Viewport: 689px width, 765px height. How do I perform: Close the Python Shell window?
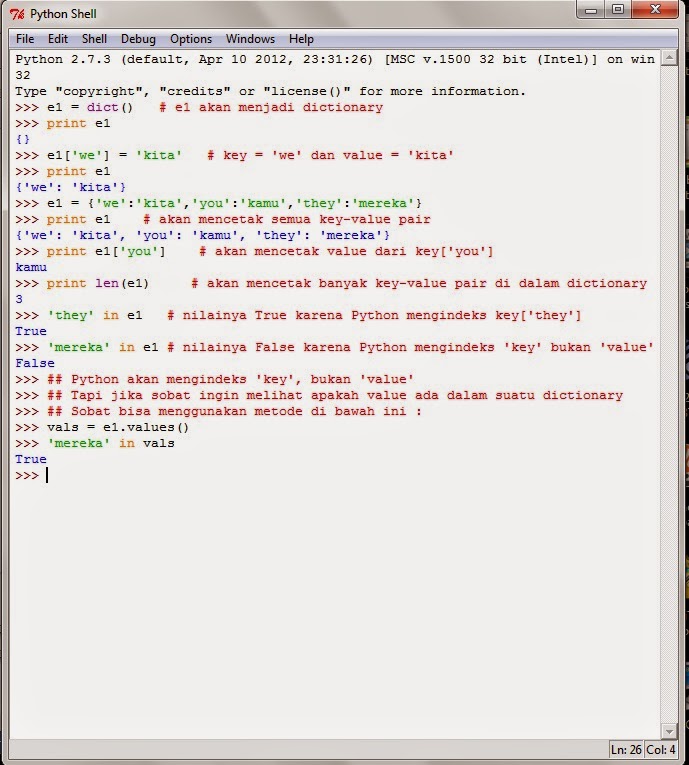[x=655, y=10]
